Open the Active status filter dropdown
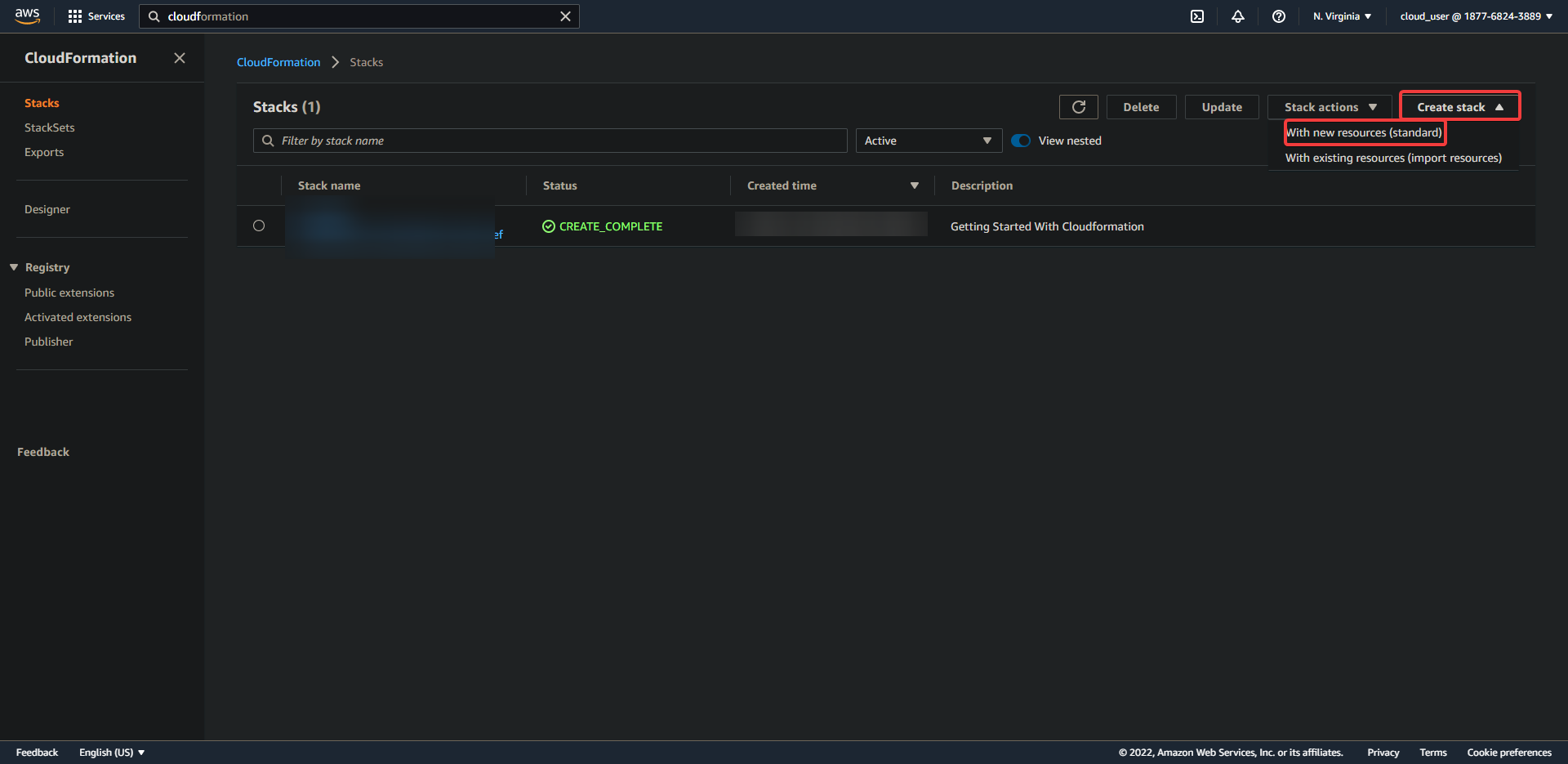This screenshot has width=1568, height=764. click(x=929, y=141)
